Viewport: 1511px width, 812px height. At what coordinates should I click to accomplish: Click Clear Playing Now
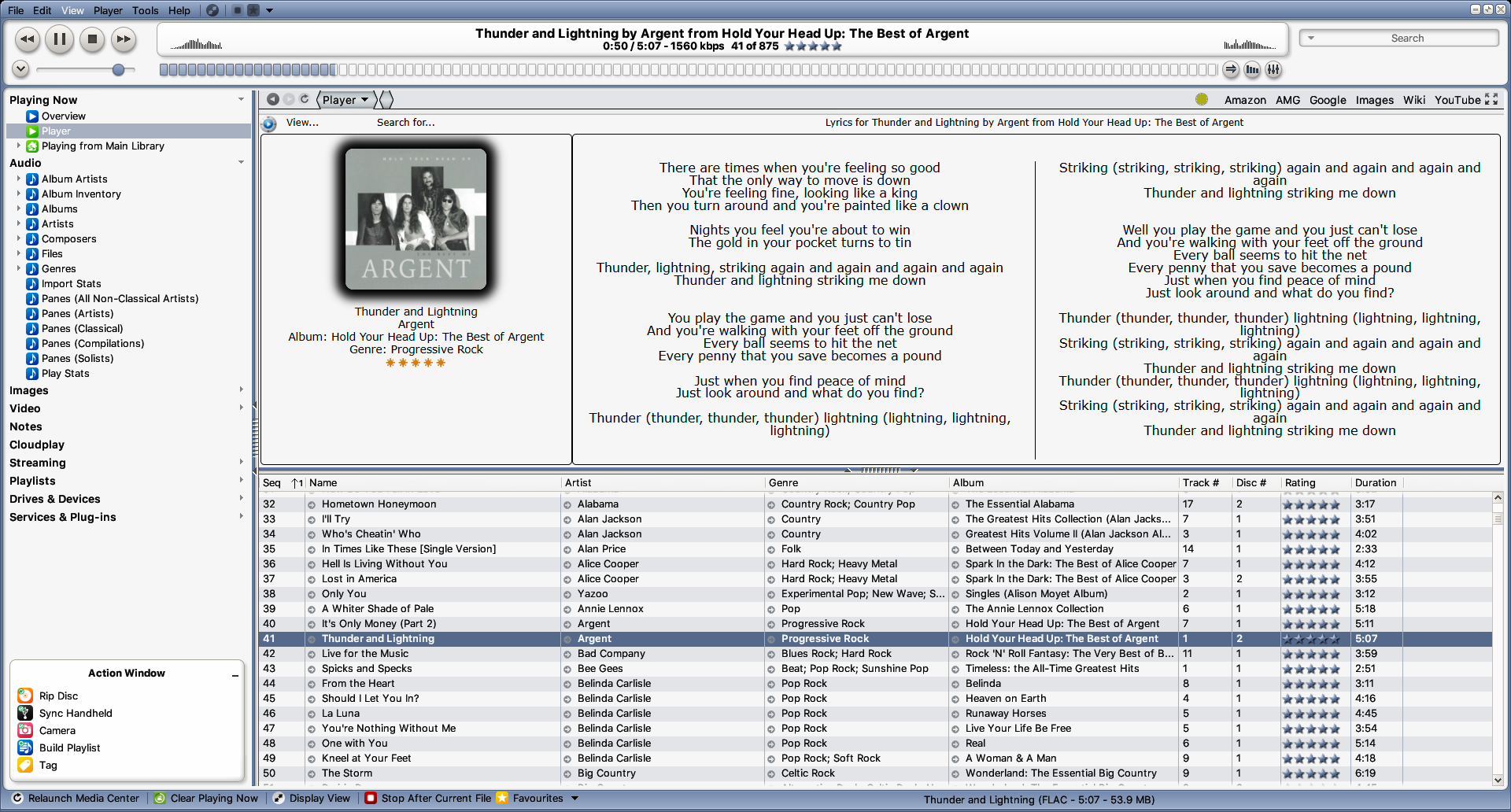(x=206, y=798)
